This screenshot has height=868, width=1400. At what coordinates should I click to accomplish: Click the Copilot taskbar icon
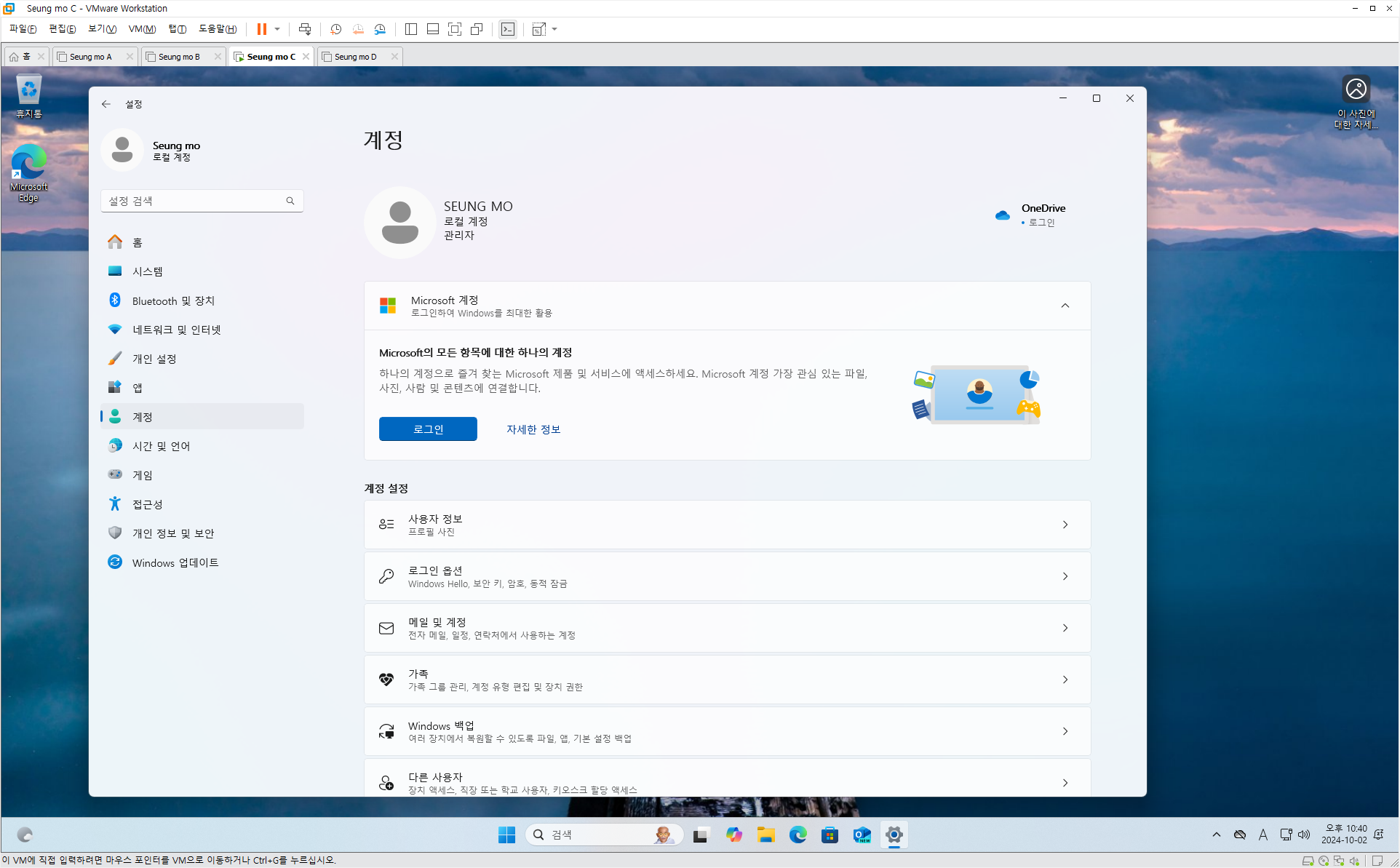pyautogui.click(x=733, y=835)
